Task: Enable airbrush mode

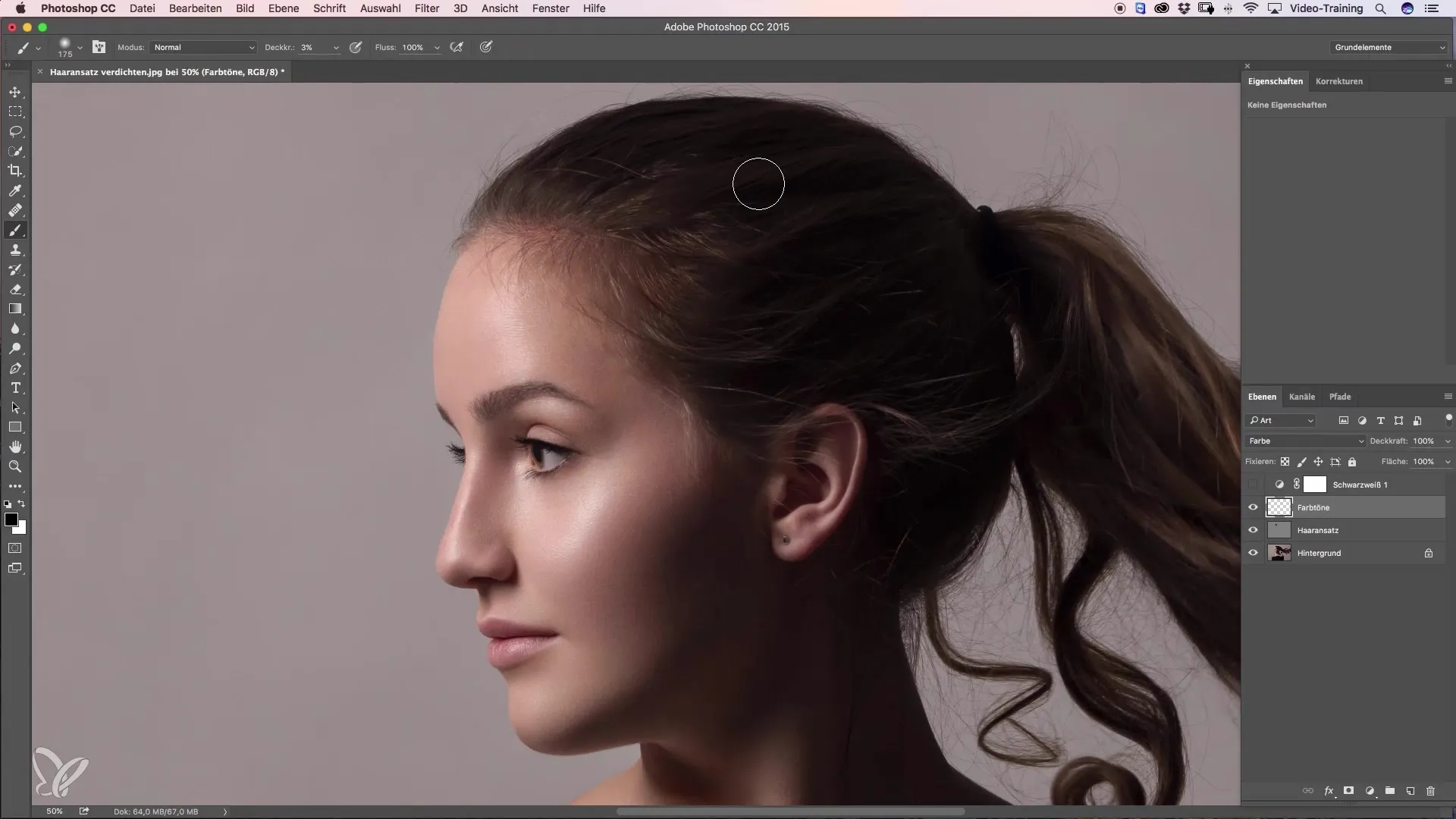Action: 457,47
